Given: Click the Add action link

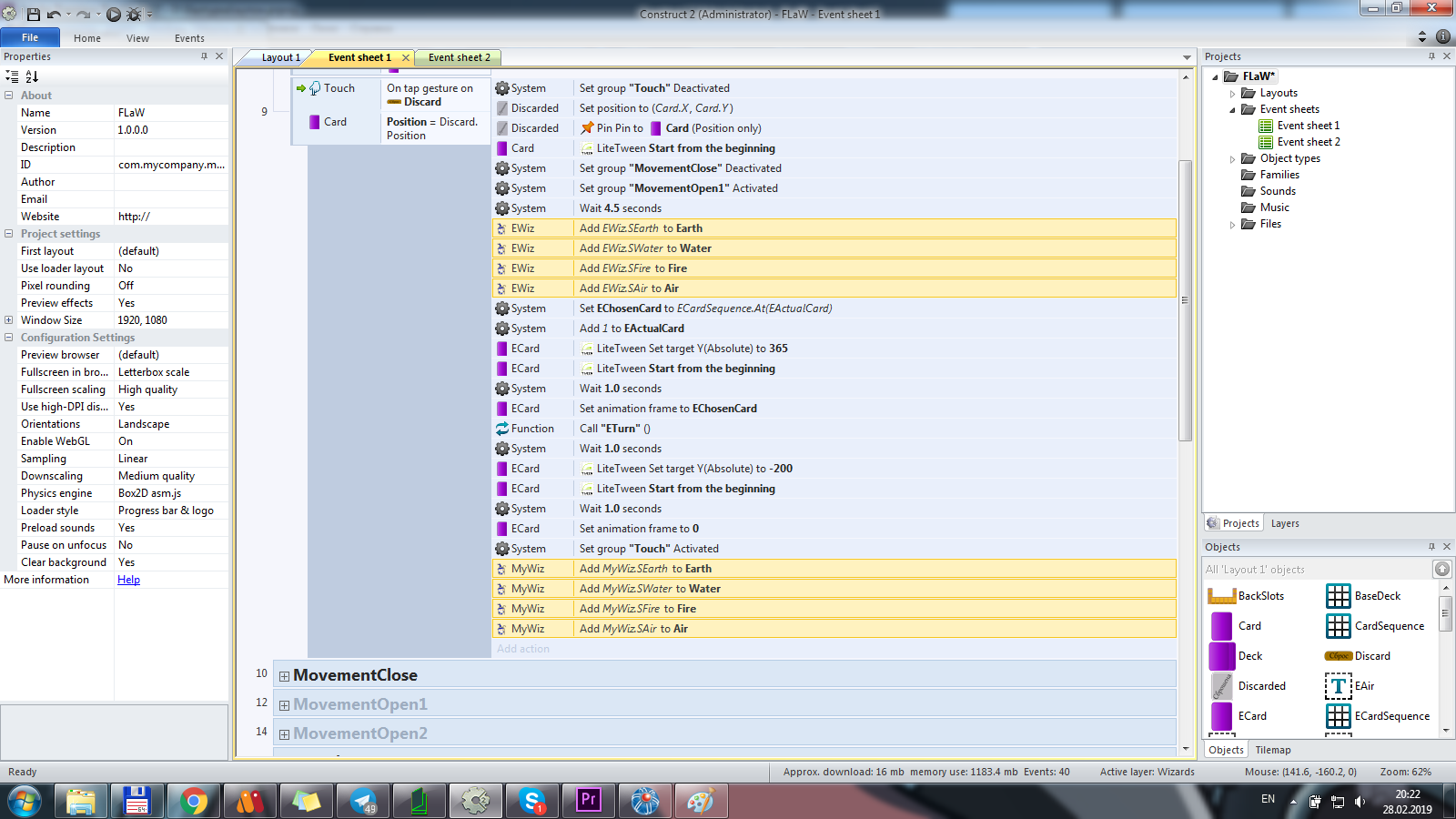Looking at the screenshot, I should tap(523, 649).
